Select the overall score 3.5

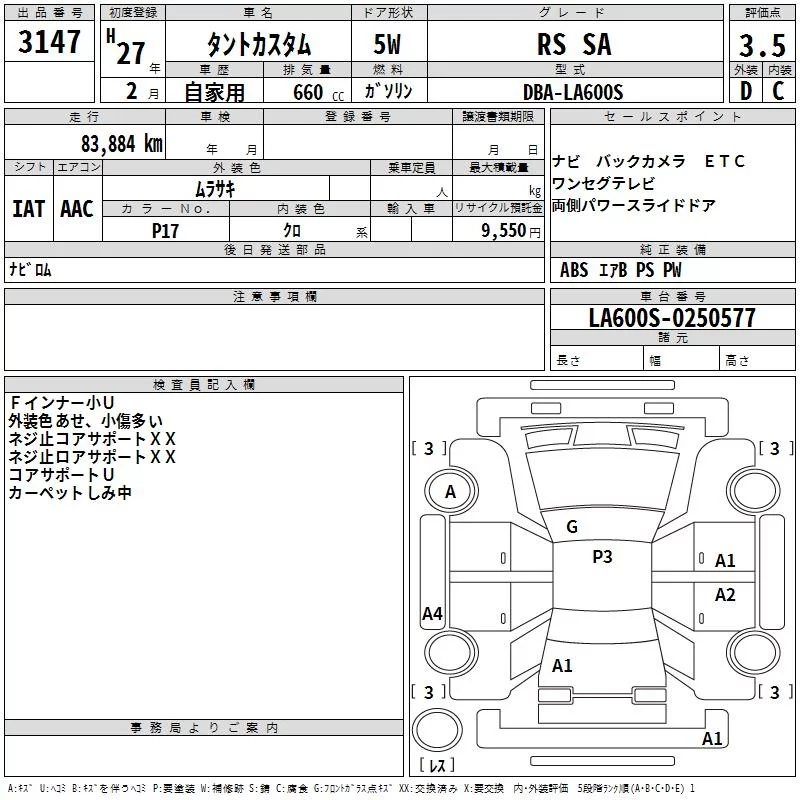coord(762,46)
